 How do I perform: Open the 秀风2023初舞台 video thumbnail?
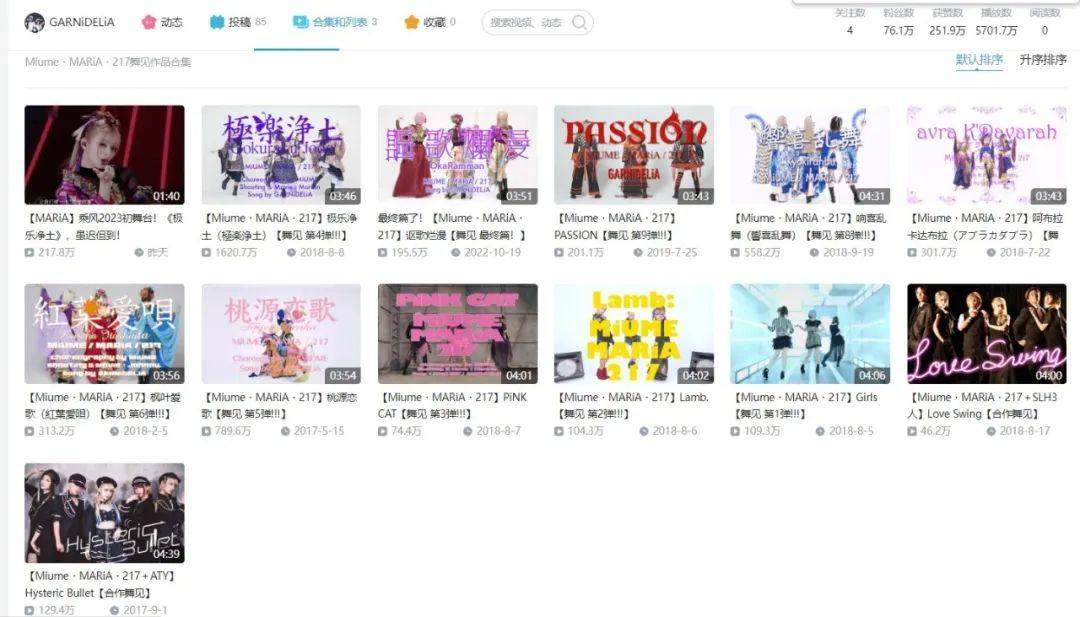pos(105,155)
